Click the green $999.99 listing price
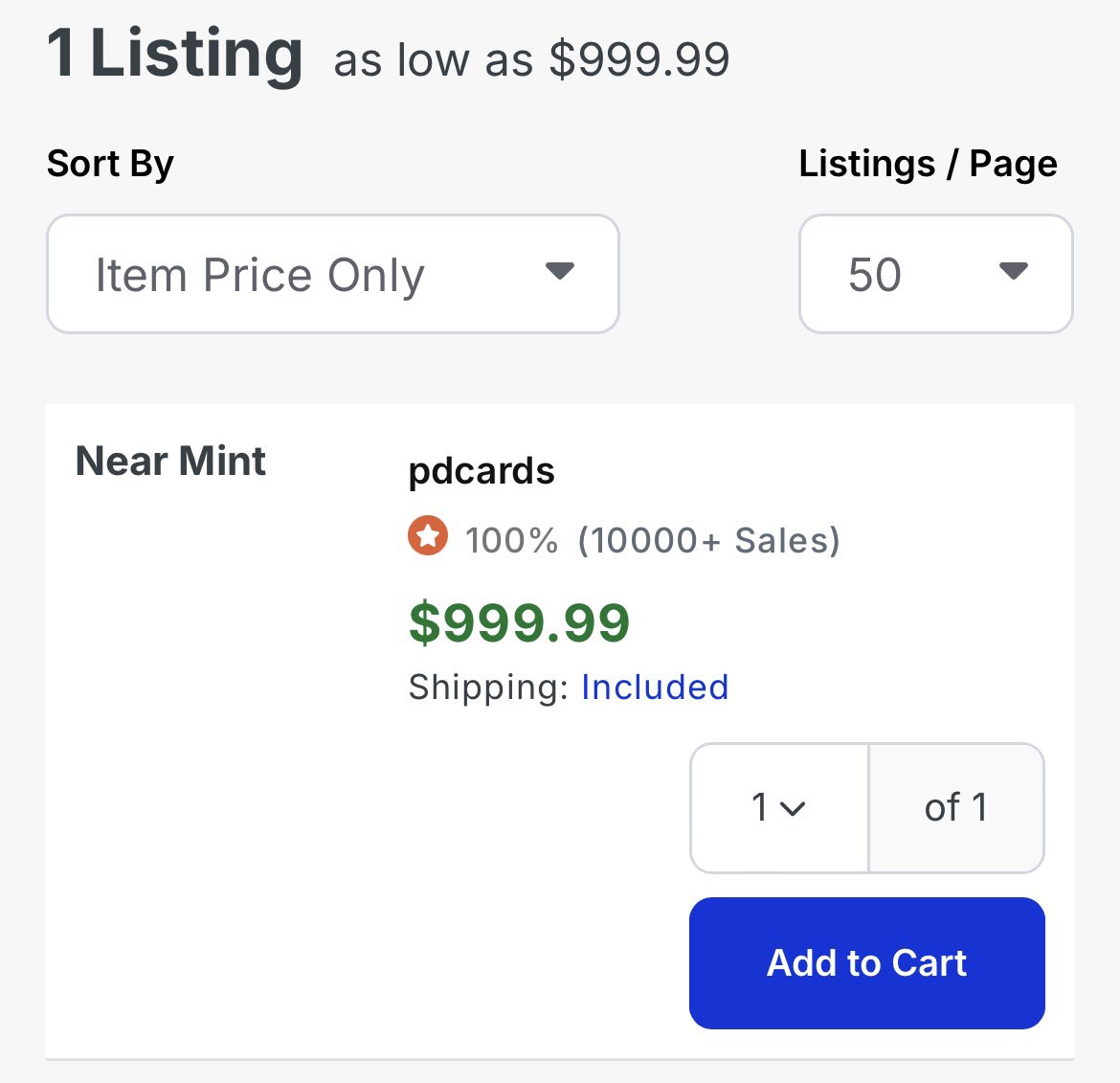 519,623
